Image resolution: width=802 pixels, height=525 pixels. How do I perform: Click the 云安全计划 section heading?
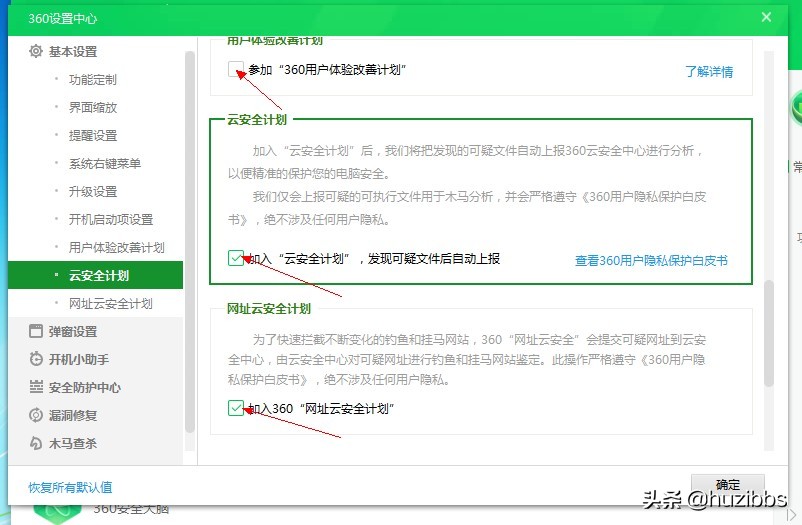tap(257, 120)
